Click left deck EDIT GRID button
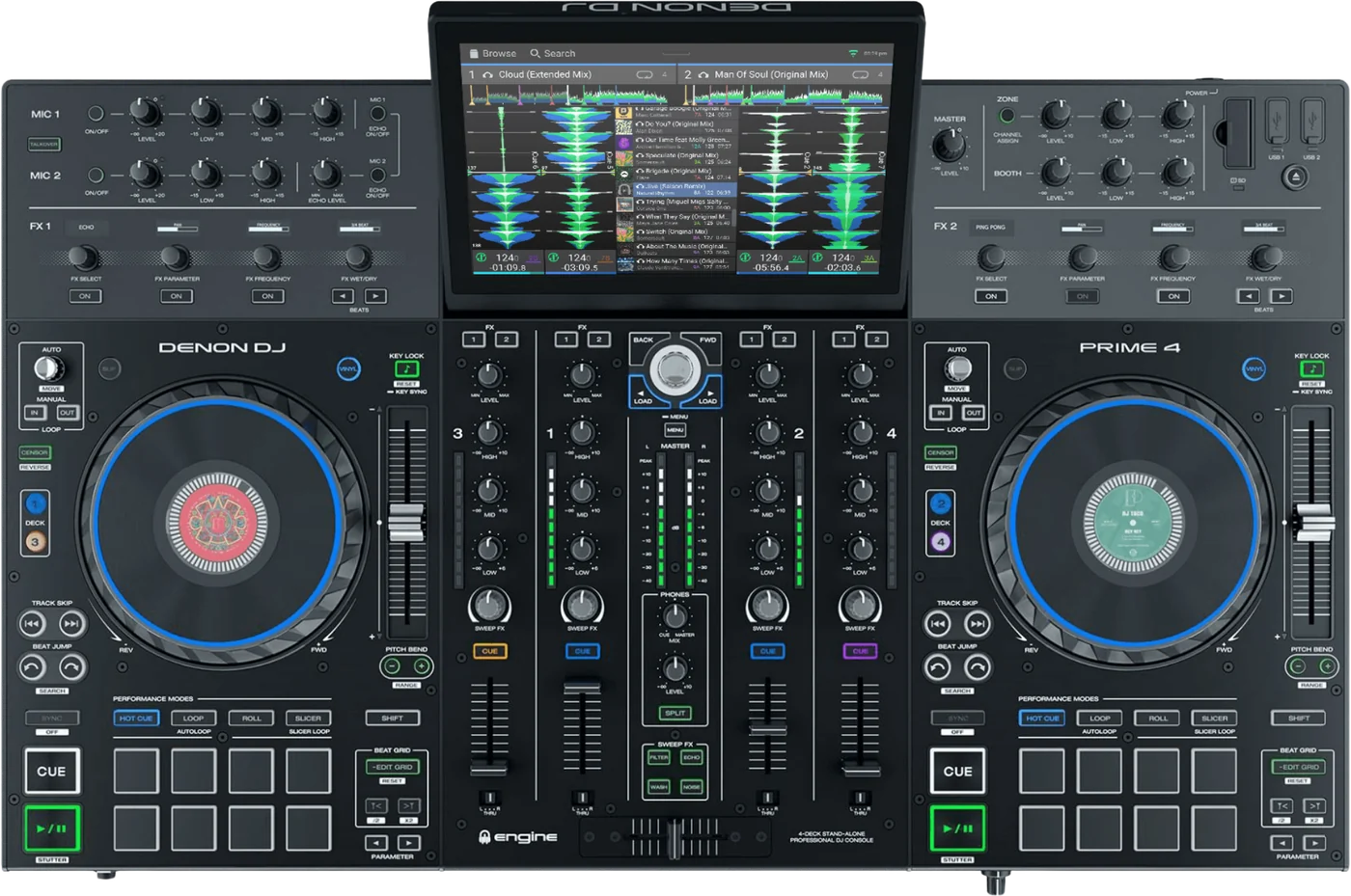This screenshot has height=896, width=1351. pos(392,767)
